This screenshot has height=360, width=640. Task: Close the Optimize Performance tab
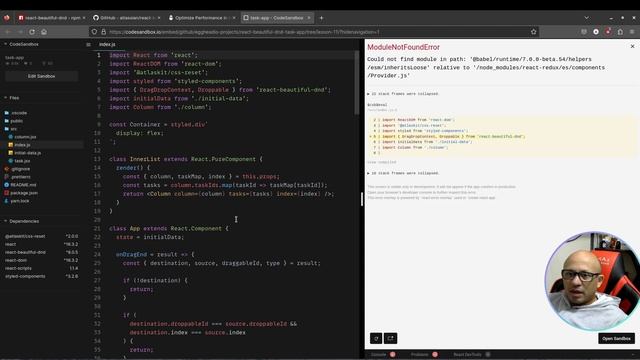tap(234, 18)
